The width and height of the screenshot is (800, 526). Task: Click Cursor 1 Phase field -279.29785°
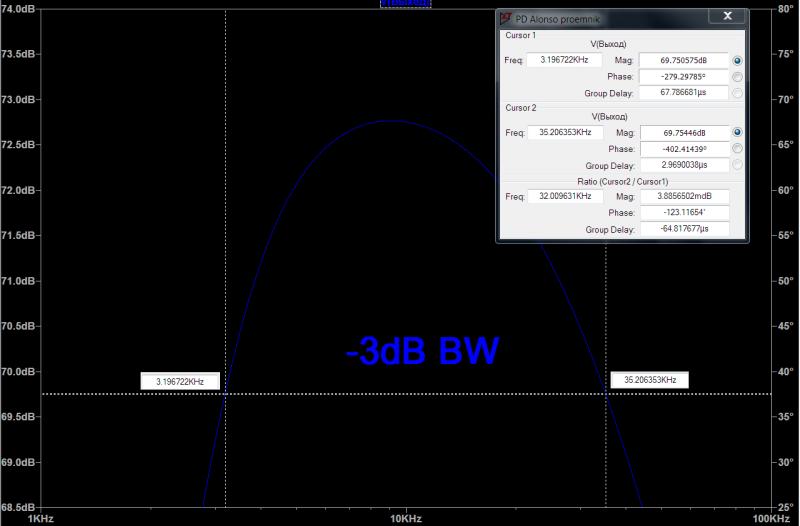[684, 77]
